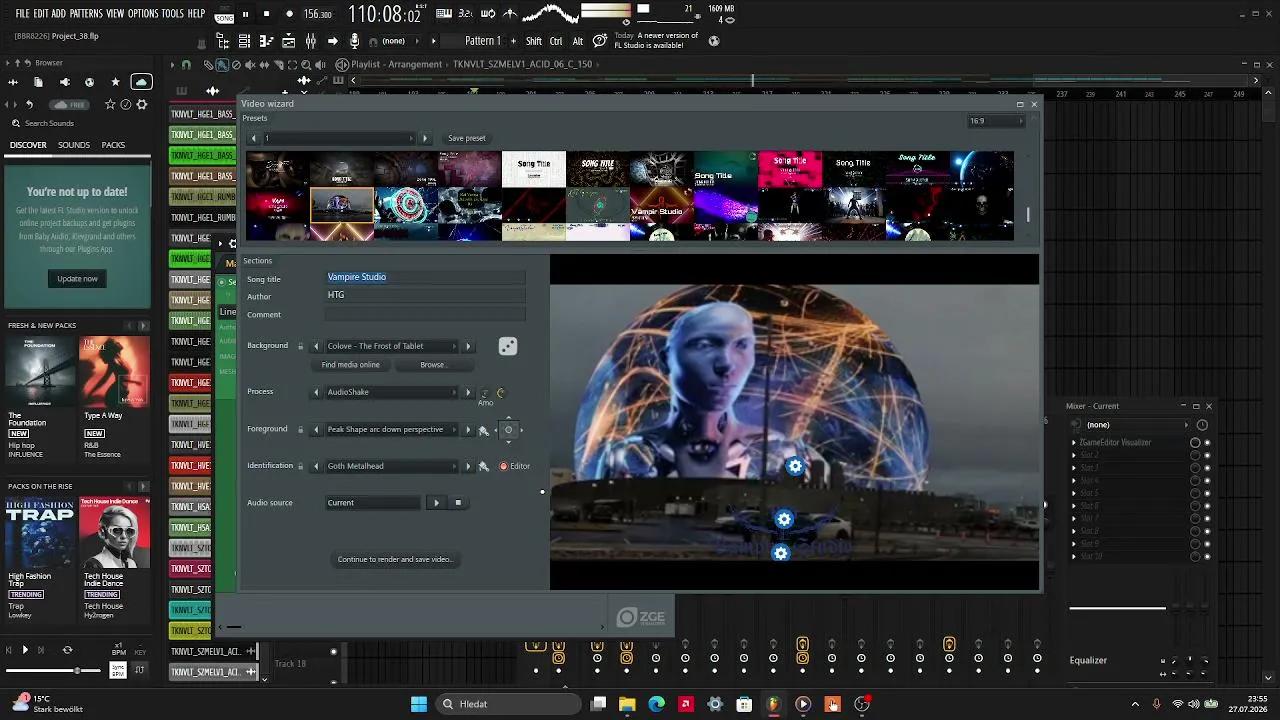Randomize the background with the dice icon
The width and height of the screenshot is (1280, 720).
508,346
